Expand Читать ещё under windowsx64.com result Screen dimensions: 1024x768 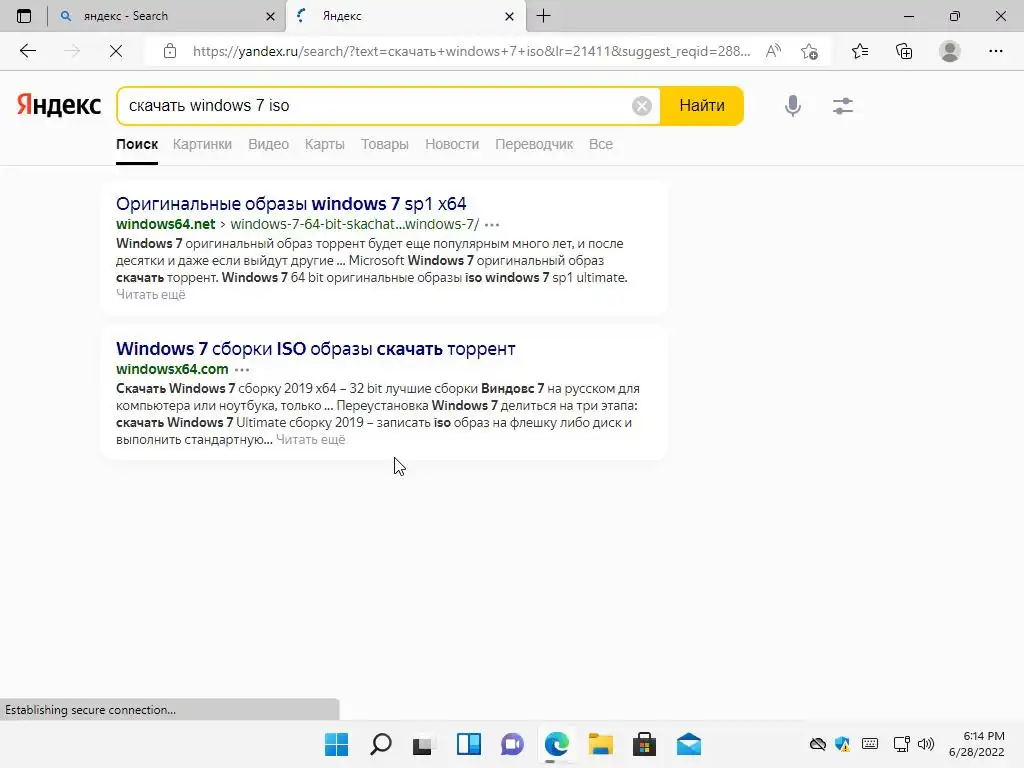tap(311, 440)
